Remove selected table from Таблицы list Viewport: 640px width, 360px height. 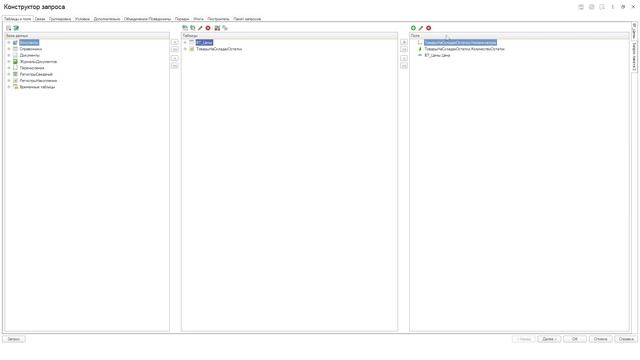[175, 58]
